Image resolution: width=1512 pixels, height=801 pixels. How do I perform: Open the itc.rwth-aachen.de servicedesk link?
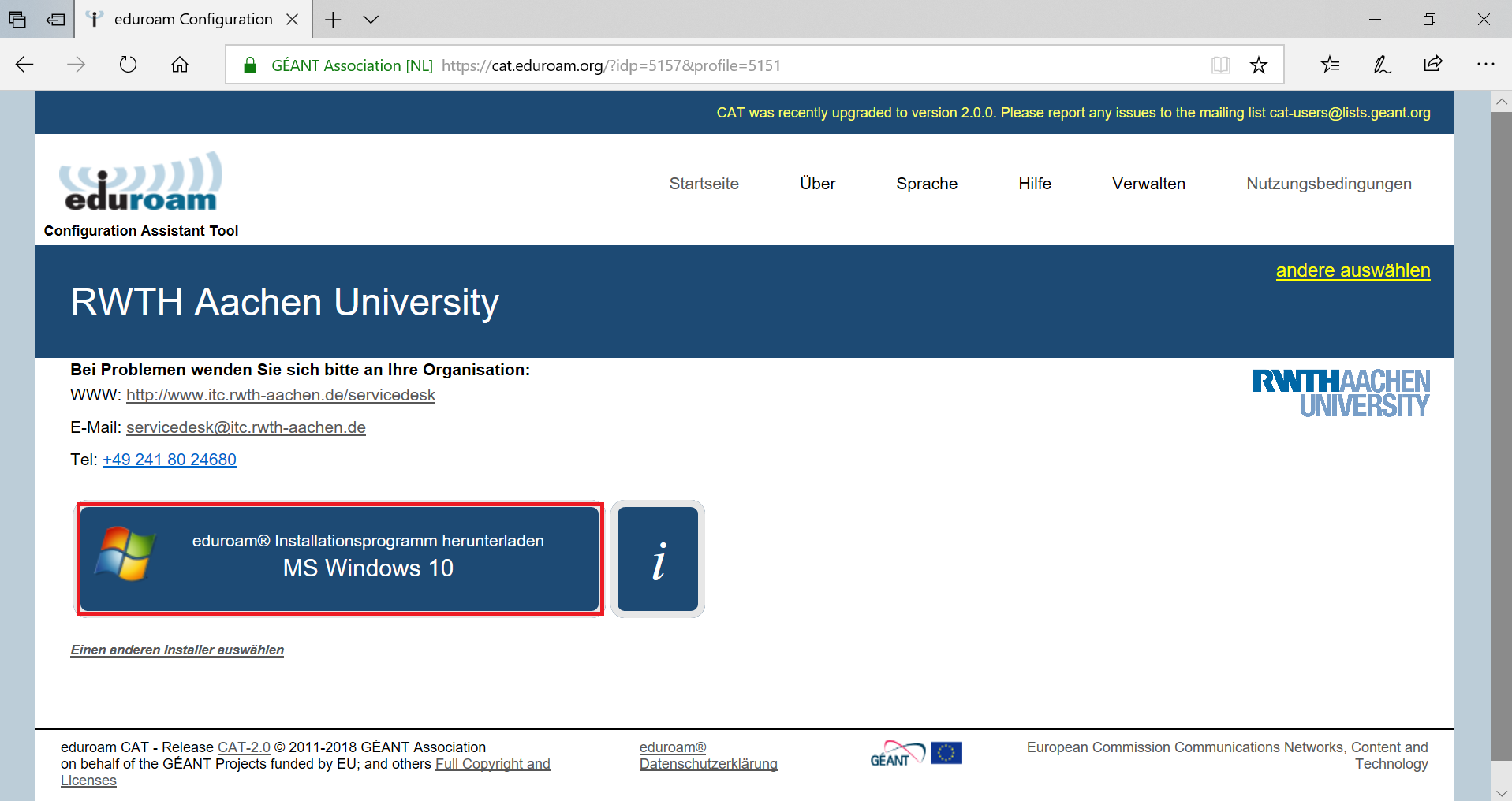pyautogui.click(x=281, y=395)
